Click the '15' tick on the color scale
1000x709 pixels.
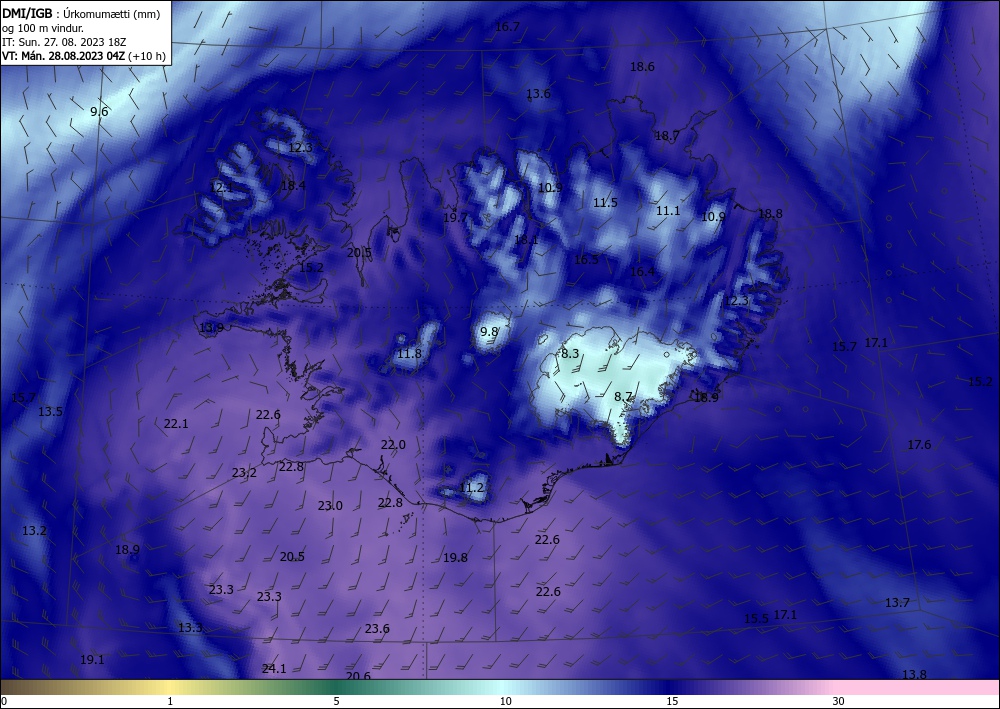tap(672, 701)
